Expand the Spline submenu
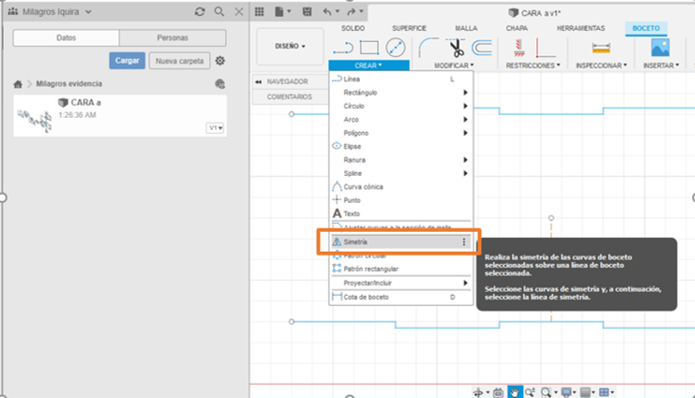 pyautogui.click(x=401, y=173)
